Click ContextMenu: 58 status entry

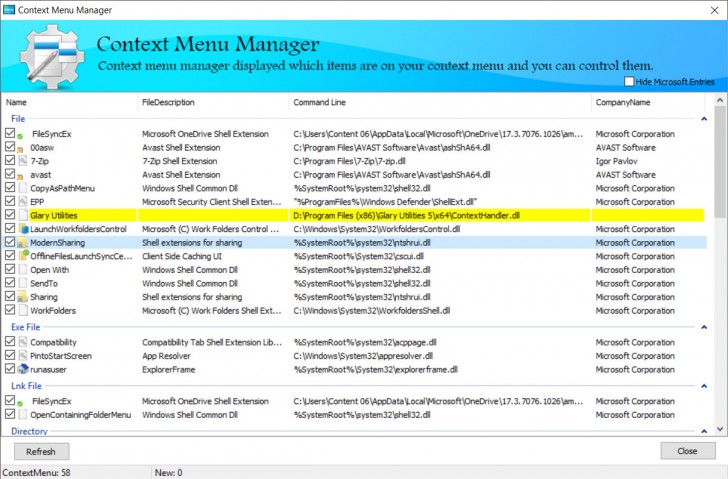point(37,473)
